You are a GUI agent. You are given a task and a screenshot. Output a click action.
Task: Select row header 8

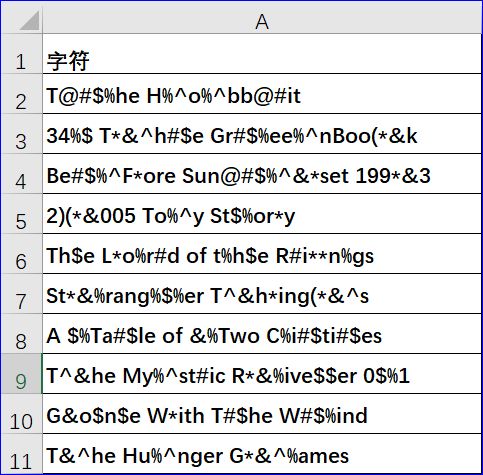pyautogui.click(x=22, y=334)
